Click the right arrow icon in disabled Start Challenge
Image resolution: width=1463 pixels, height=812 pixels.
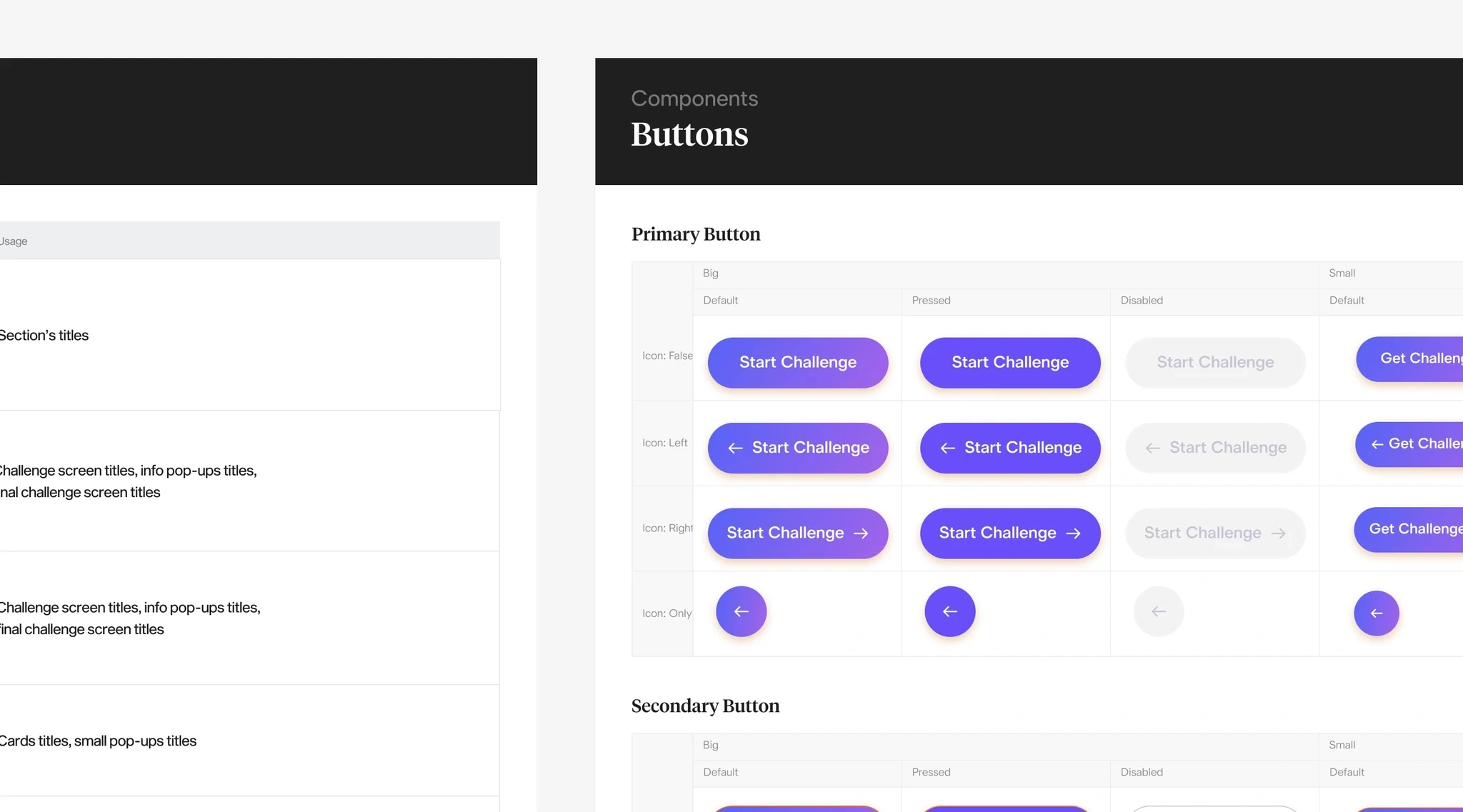tap(1278, 533)
